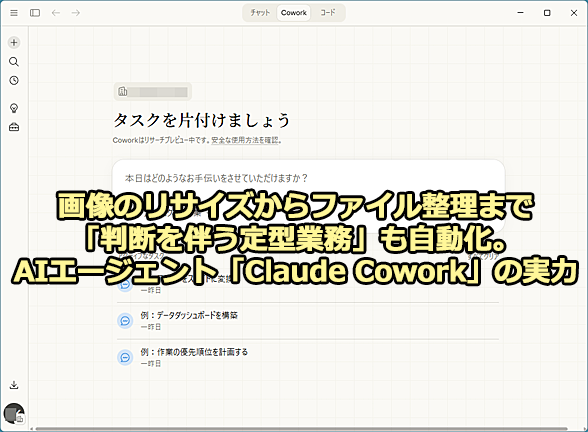Maximize the Claude window
Image resolution: width=588 pixels, height=432 pixels.
[x=547, y=13]
